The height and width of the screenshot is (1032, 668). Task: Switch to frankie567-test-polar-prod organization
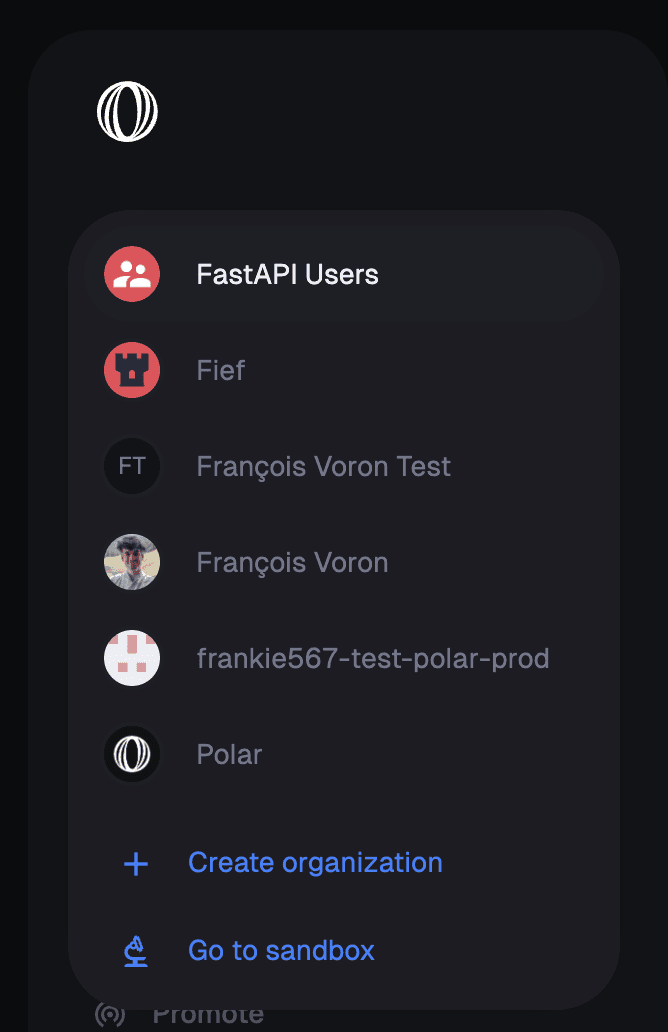[344, 658]
